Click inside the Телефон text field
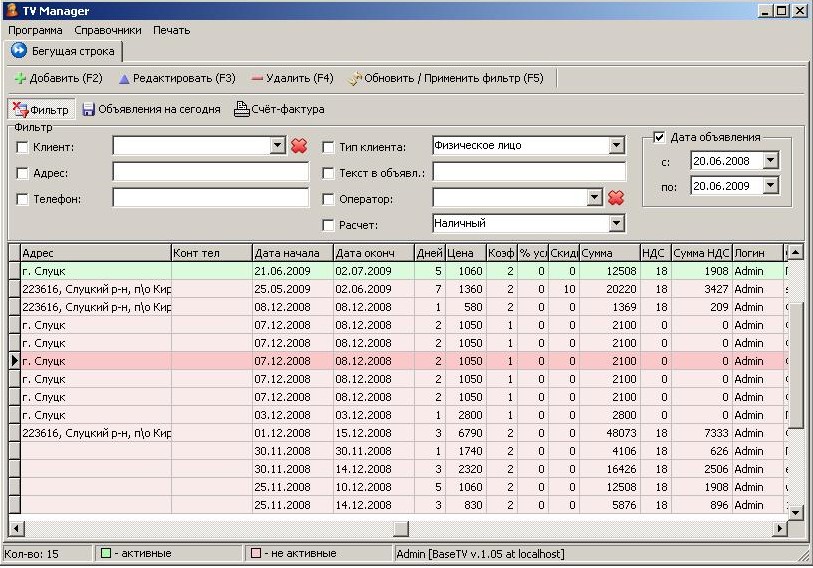 coord(211,198)
